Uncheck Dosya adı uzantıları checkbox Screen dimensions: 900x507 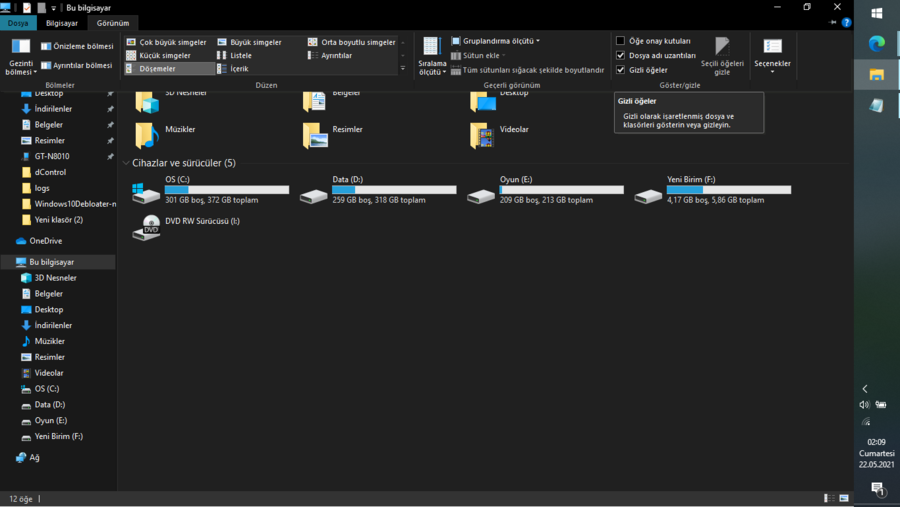(620, 55)
